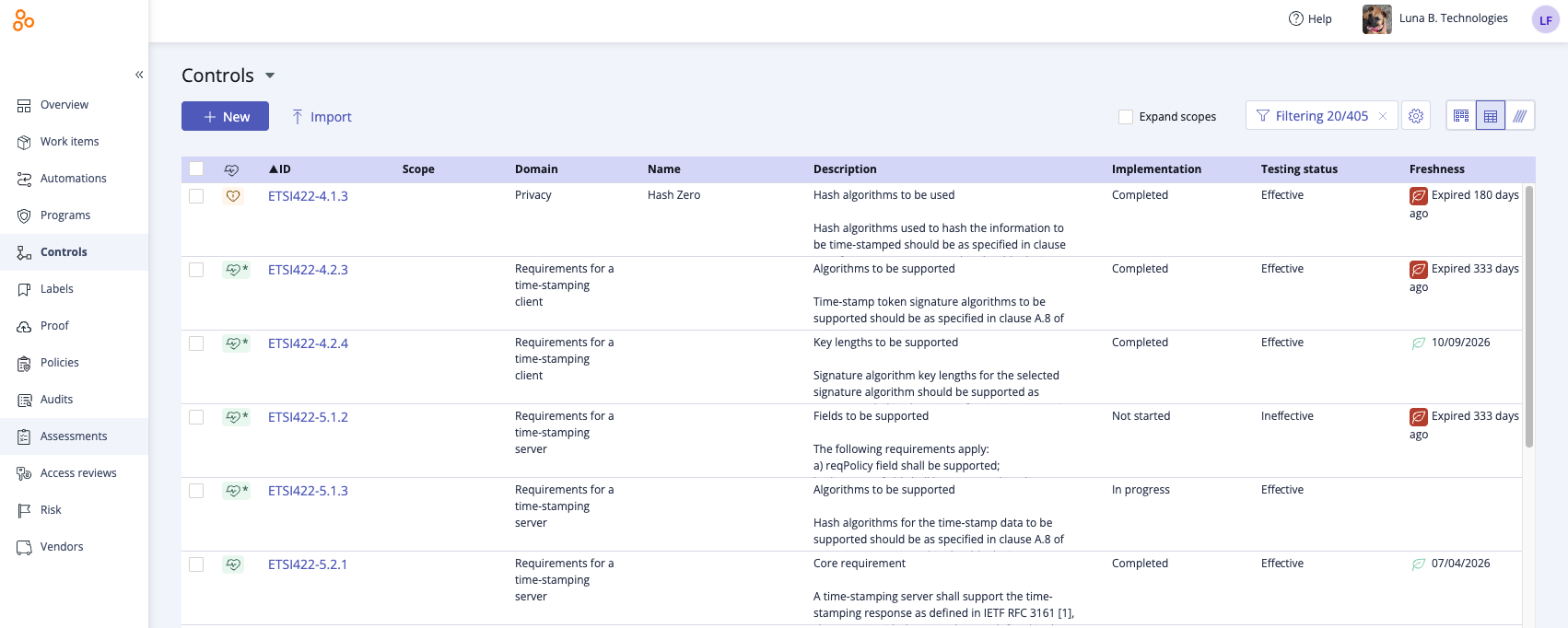
Task: Click the app logo in the top-left corner
Action: 24,19
